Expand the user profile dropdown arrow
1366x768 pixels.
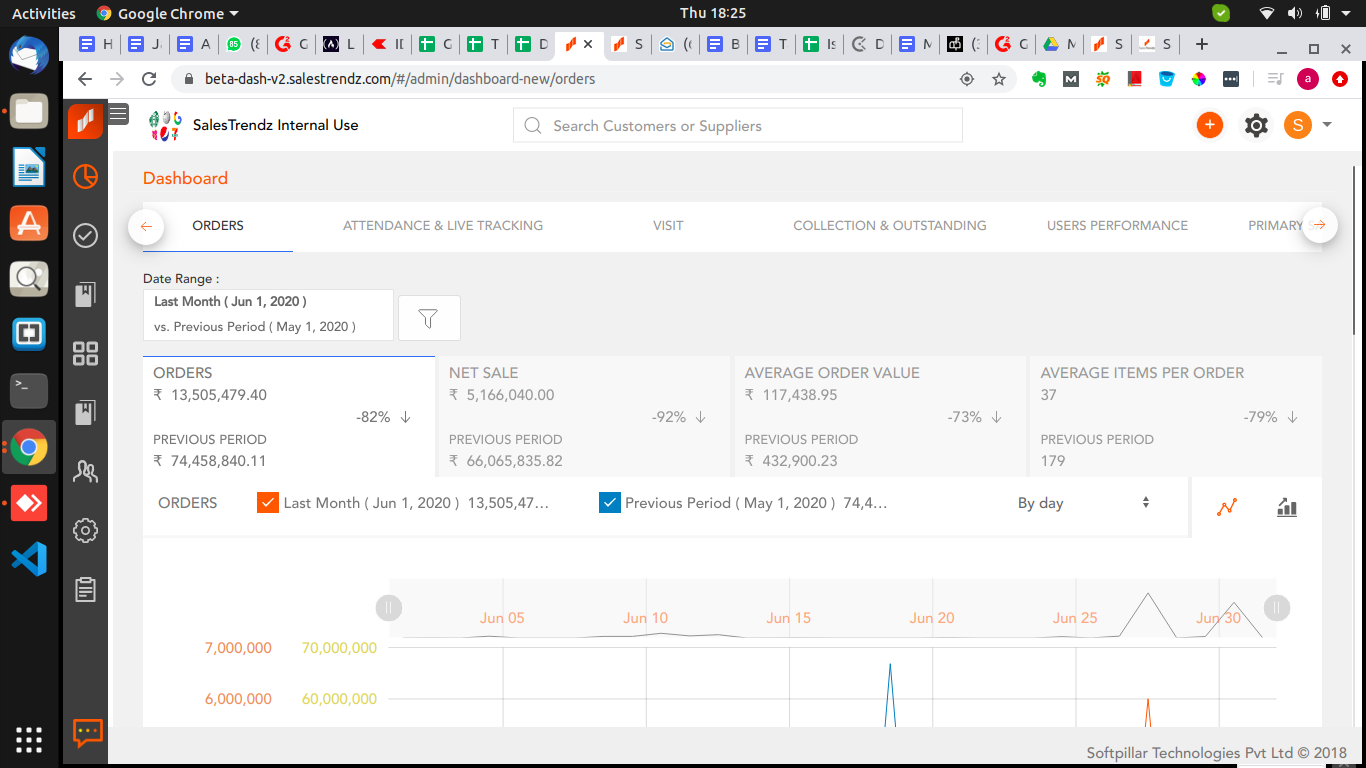pyautogui.click(x=1327, y=125)
